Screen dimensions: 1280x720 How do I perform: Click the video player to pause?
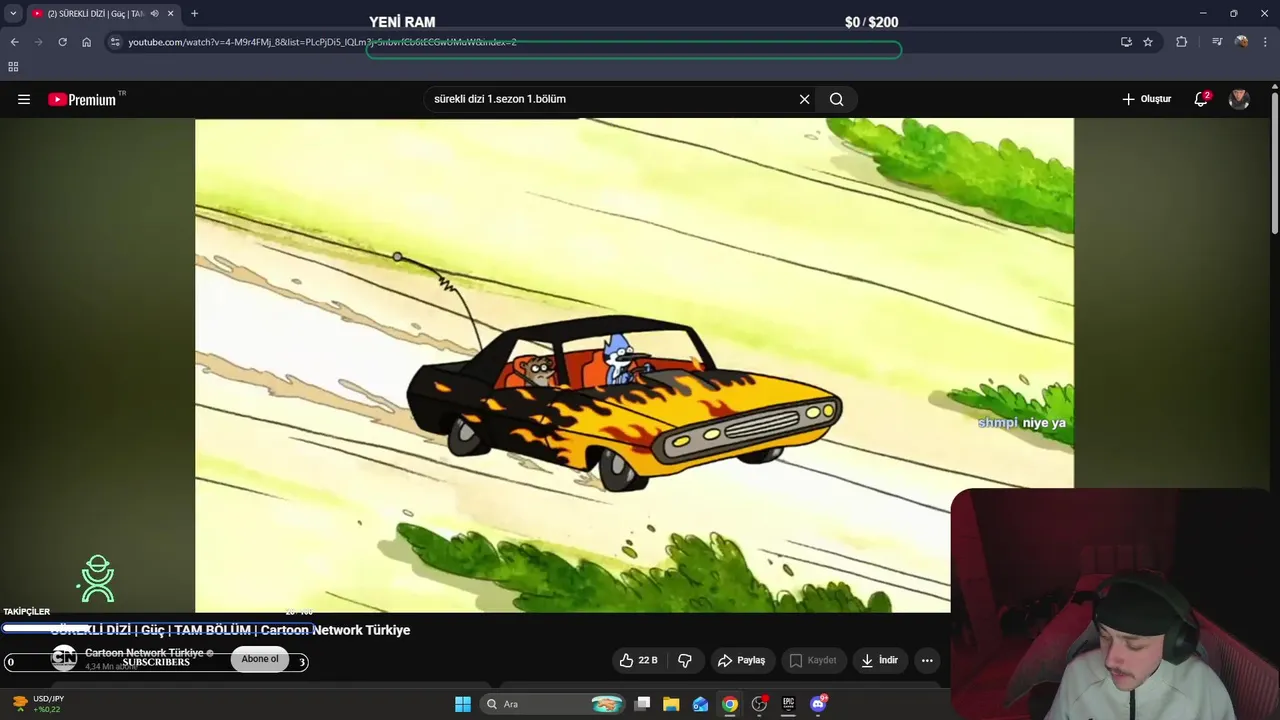[634, 365]
